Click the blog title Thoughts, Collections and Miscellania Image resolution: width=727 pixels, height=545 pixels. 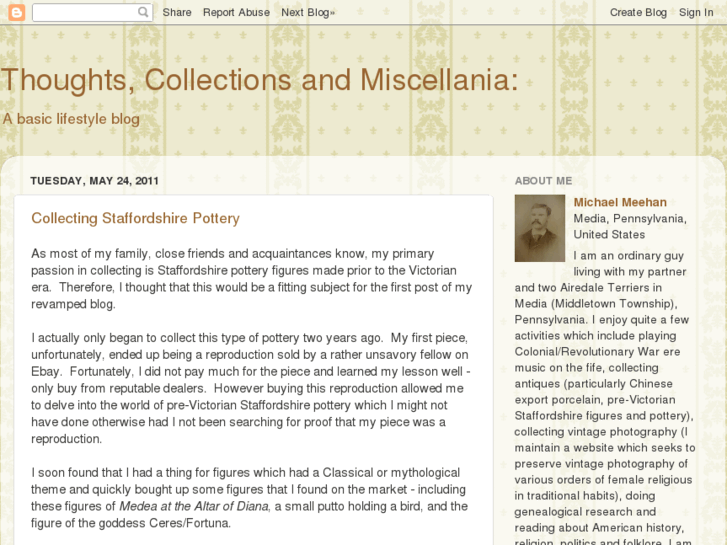coord(259,80)
